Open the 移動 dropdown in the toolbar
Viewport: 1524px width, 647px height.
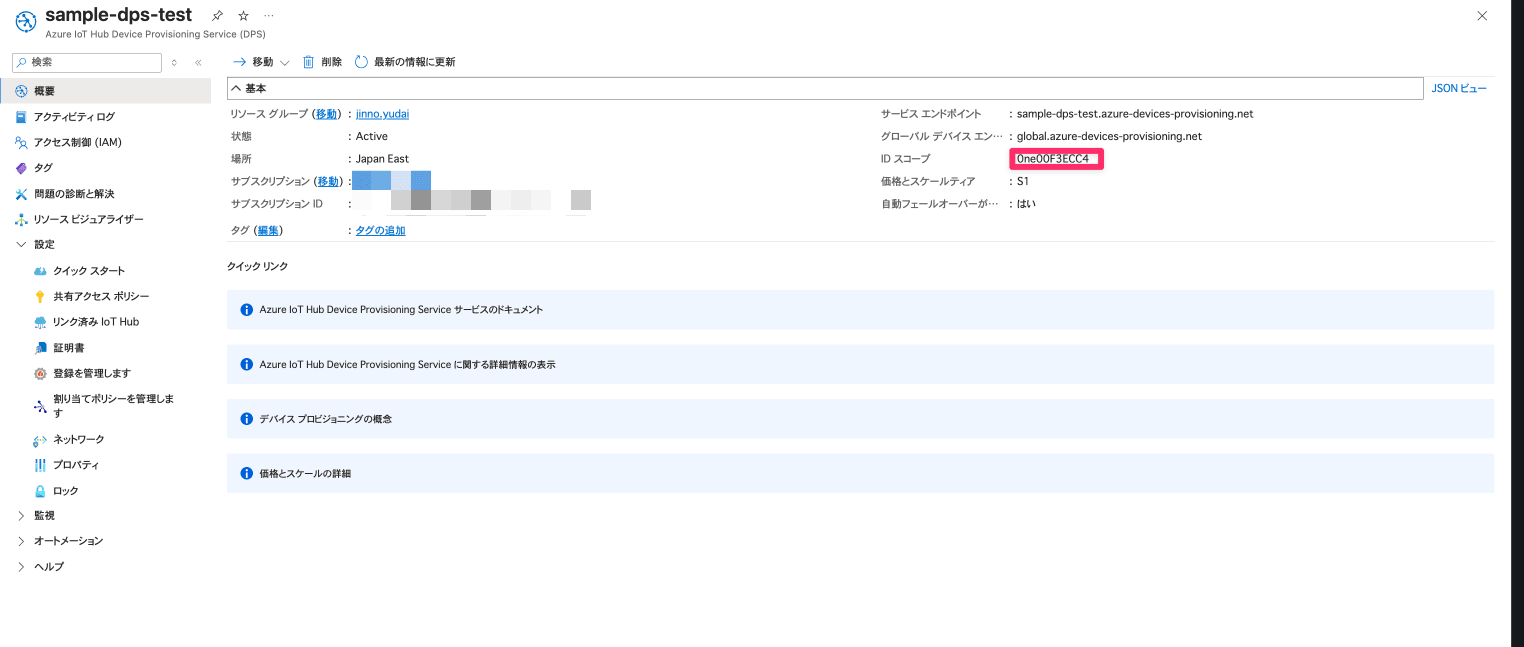[261, 62]
